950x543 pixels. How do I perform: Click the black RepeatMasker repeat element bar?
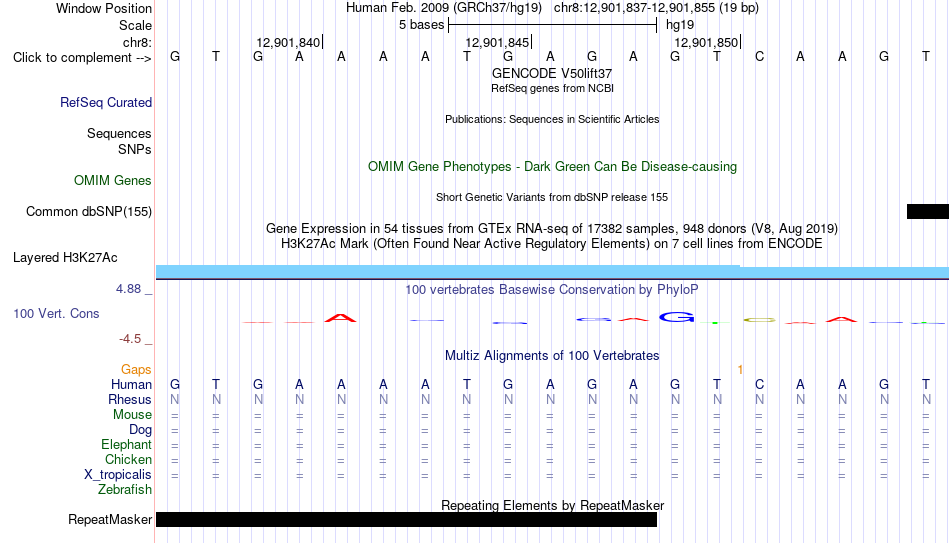pyautogui.click(x=407, y=519)
